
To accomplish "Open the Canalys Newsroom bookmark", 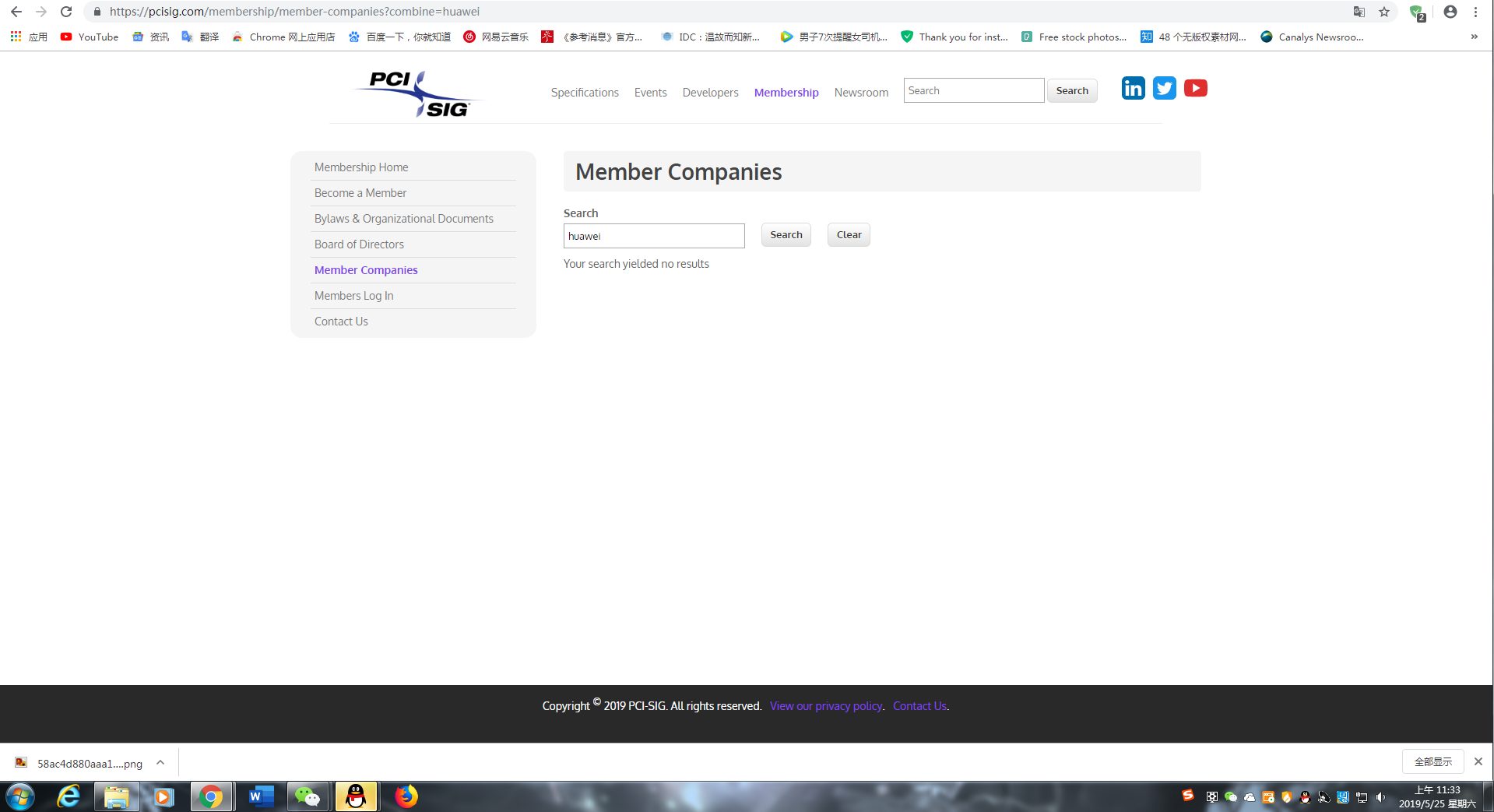I will tap(1312, 37).
